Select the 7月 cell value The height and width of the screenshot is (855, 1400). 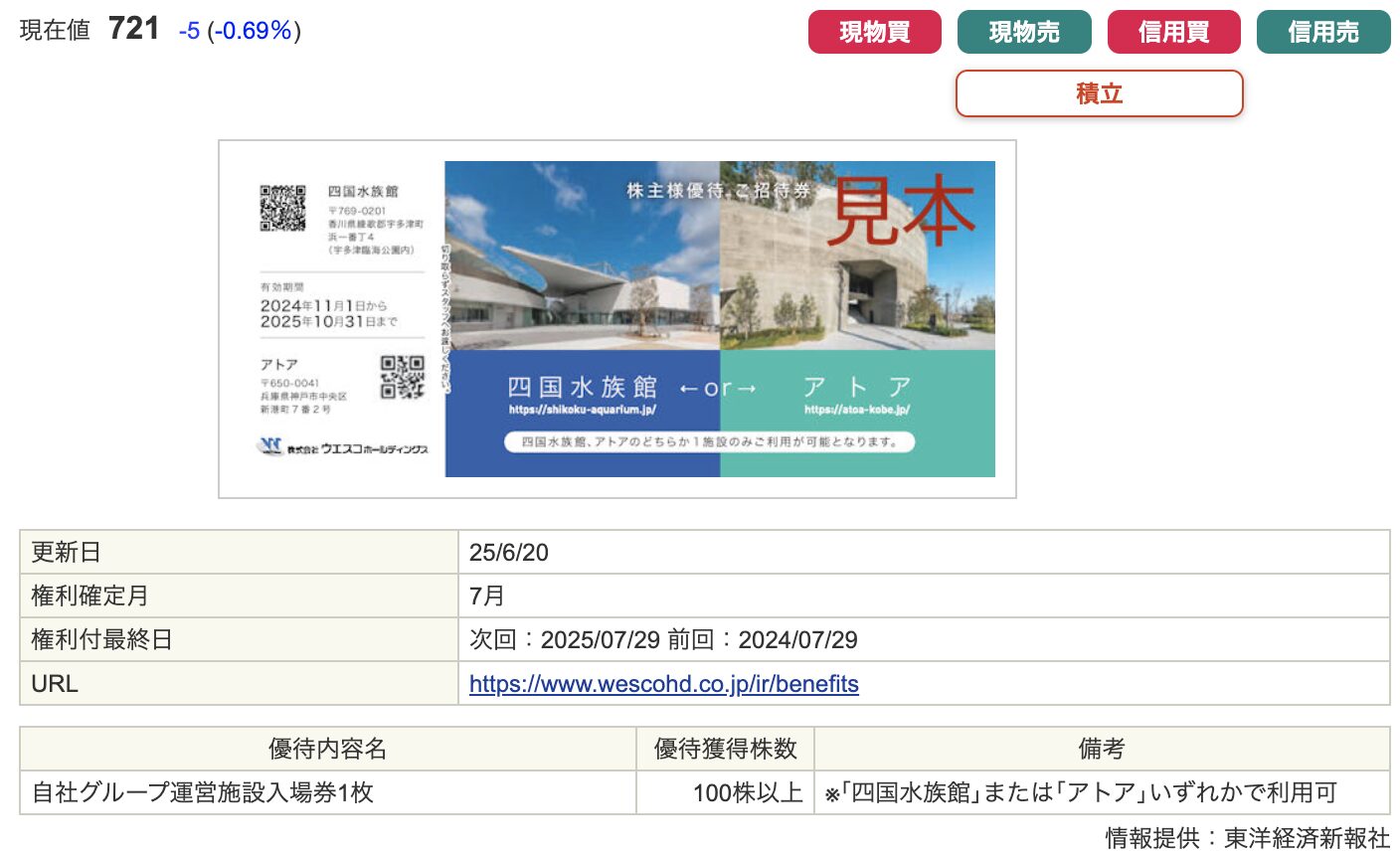tap(924, 596)
